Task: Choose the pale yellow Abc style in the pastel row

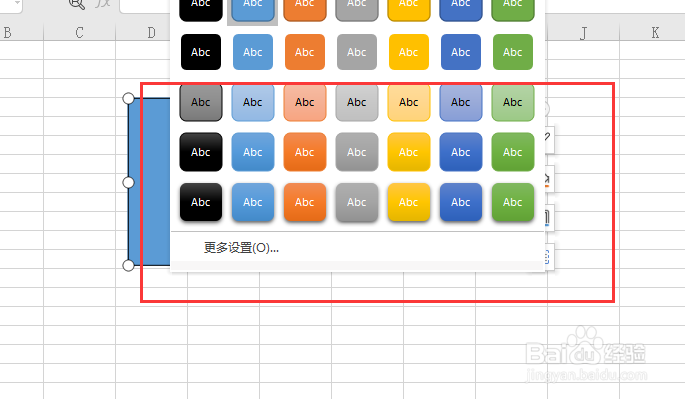Action: pos(408,102)
